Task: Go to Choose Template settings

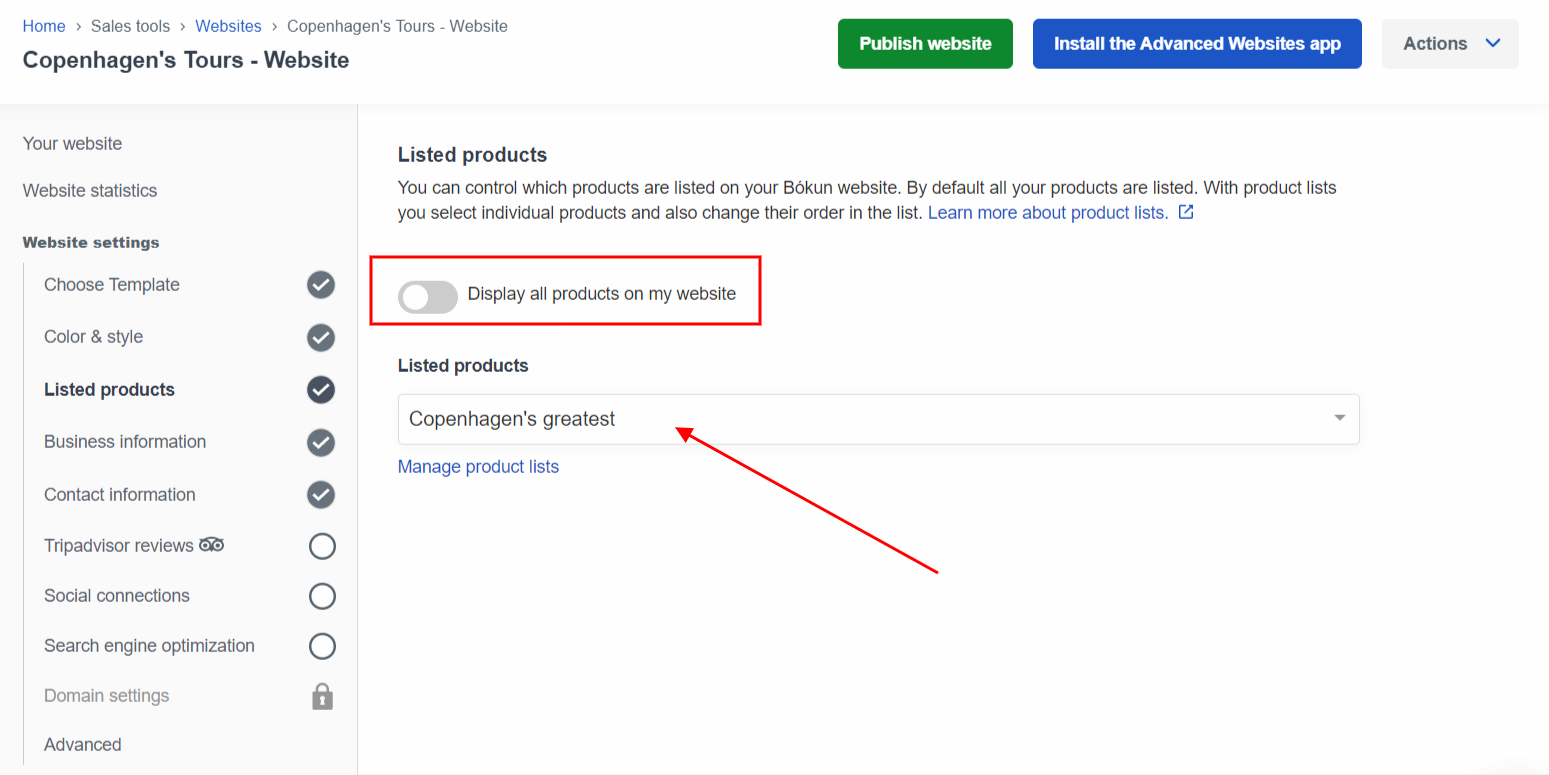Action: click(112, 285)
